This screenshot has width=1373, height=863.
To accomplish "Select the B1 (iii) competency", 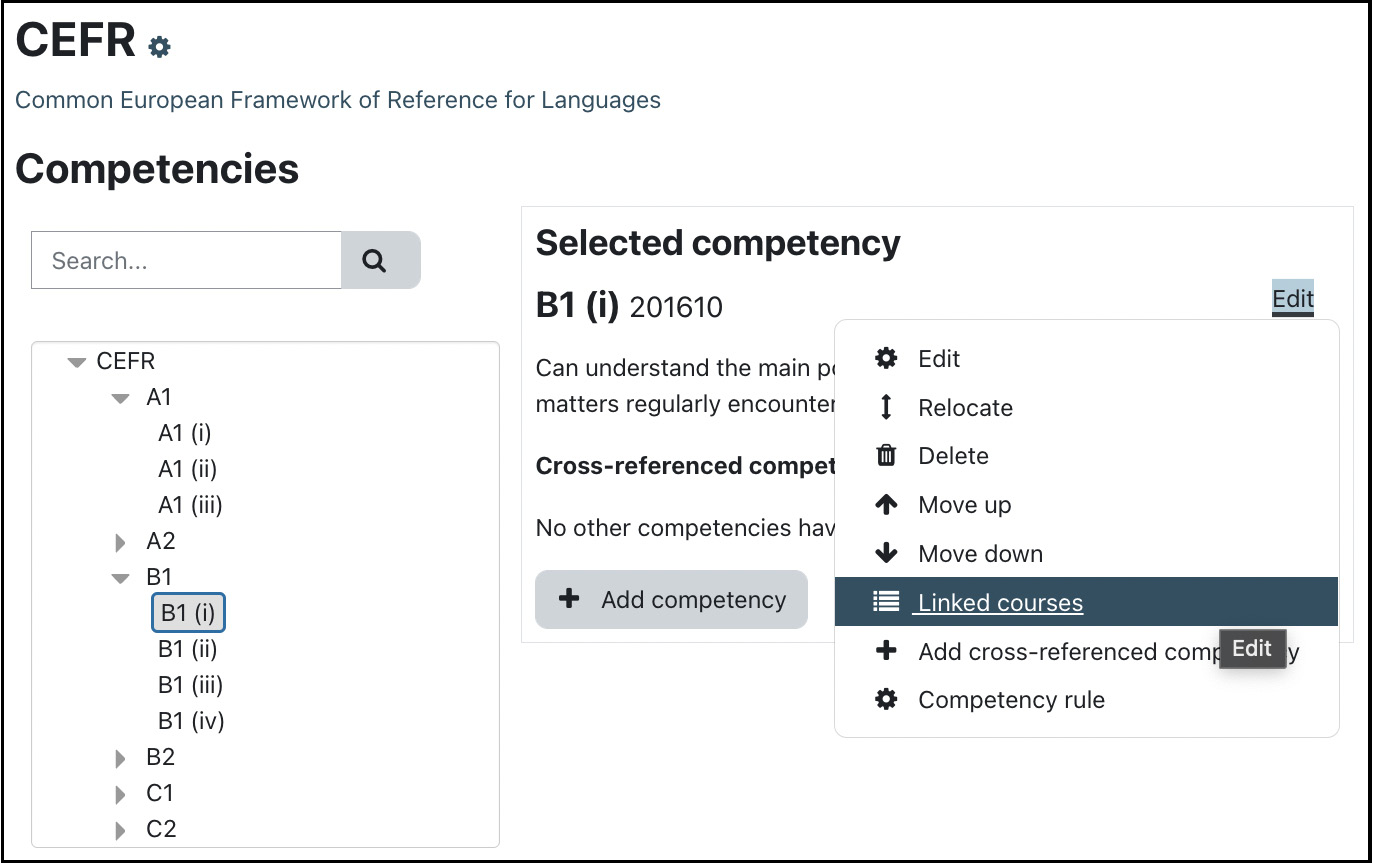I will pos(190,685).
